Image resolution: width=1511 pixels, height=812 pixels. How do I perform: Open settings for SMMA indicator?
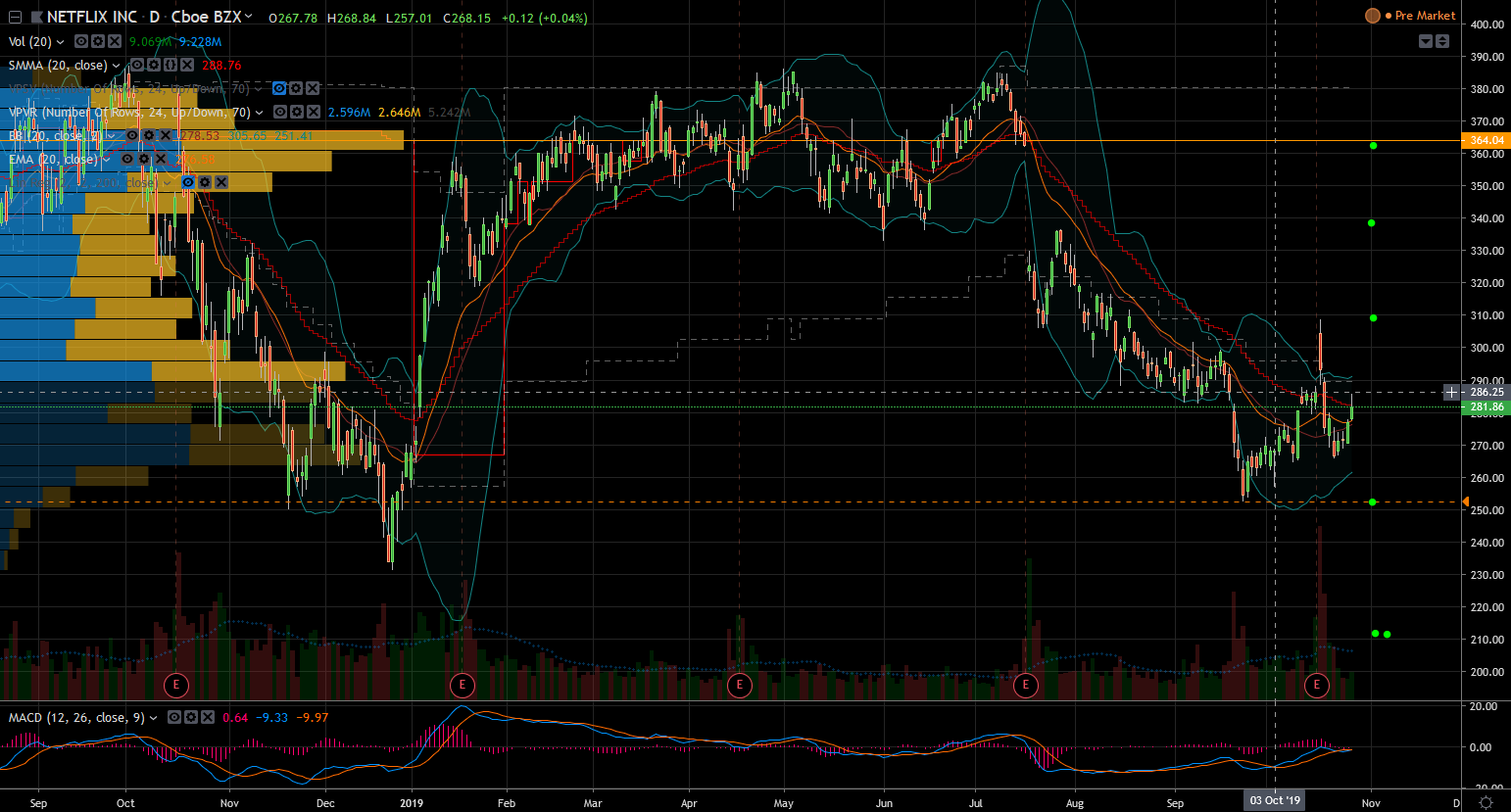(x=154, y=65)
